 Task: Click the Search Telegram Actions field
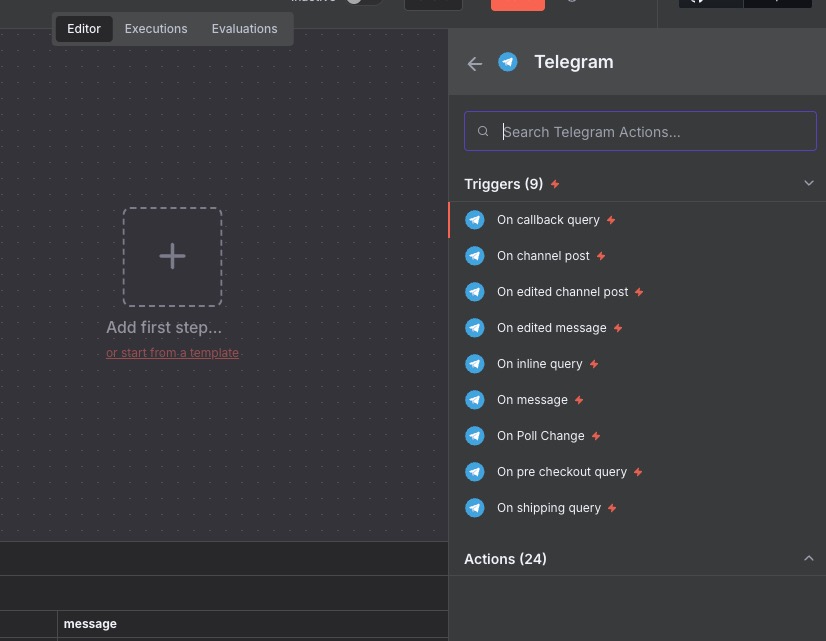(x=640, y=131)
